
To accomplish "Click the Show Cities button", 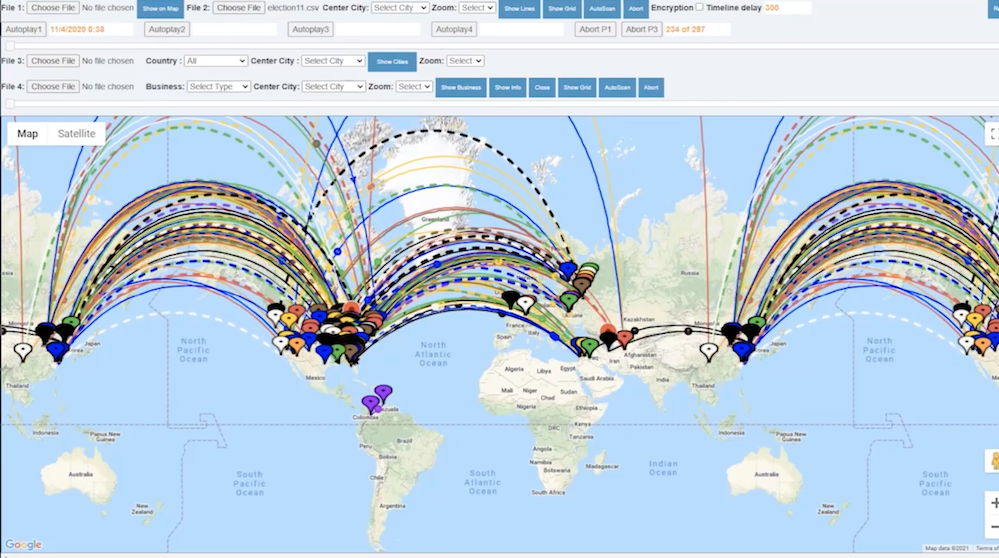I will (x=392, y=62).
